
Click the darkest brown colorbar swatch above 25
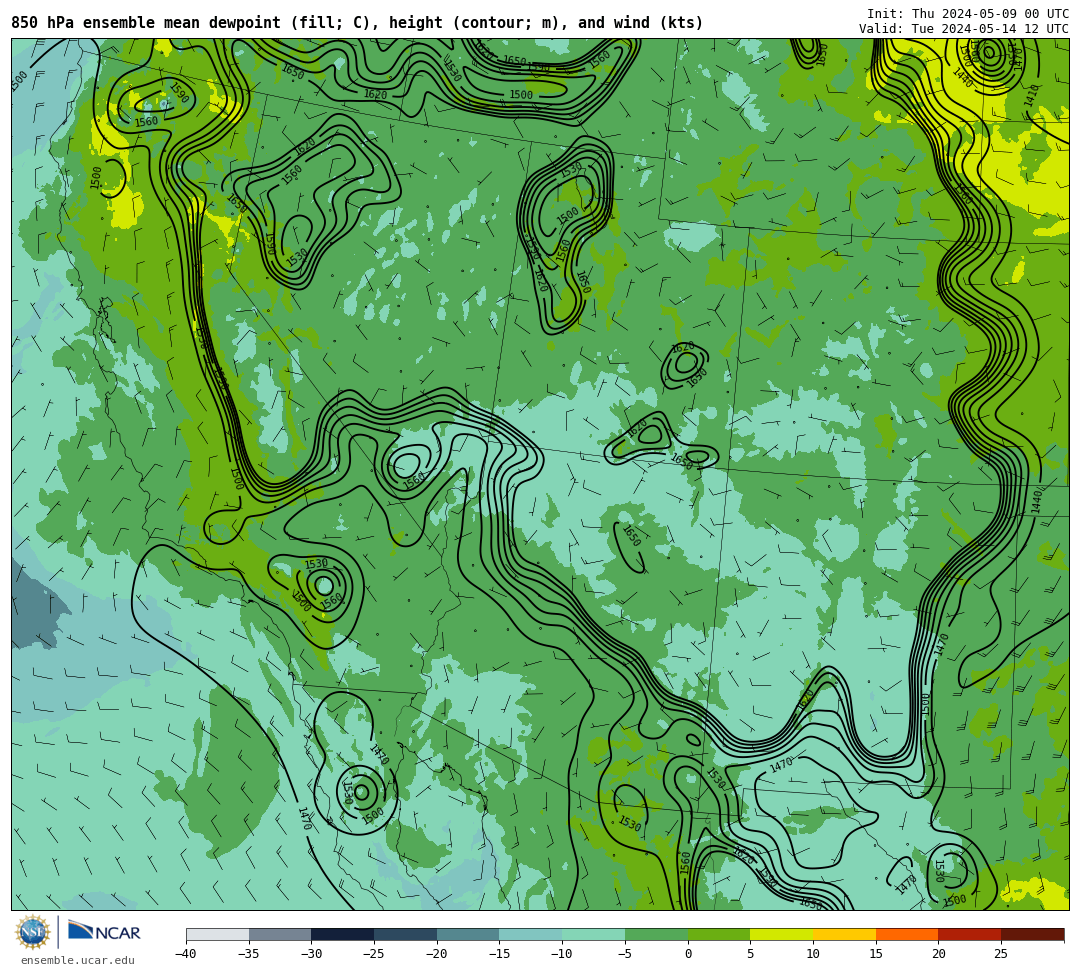pos(1032,934)
